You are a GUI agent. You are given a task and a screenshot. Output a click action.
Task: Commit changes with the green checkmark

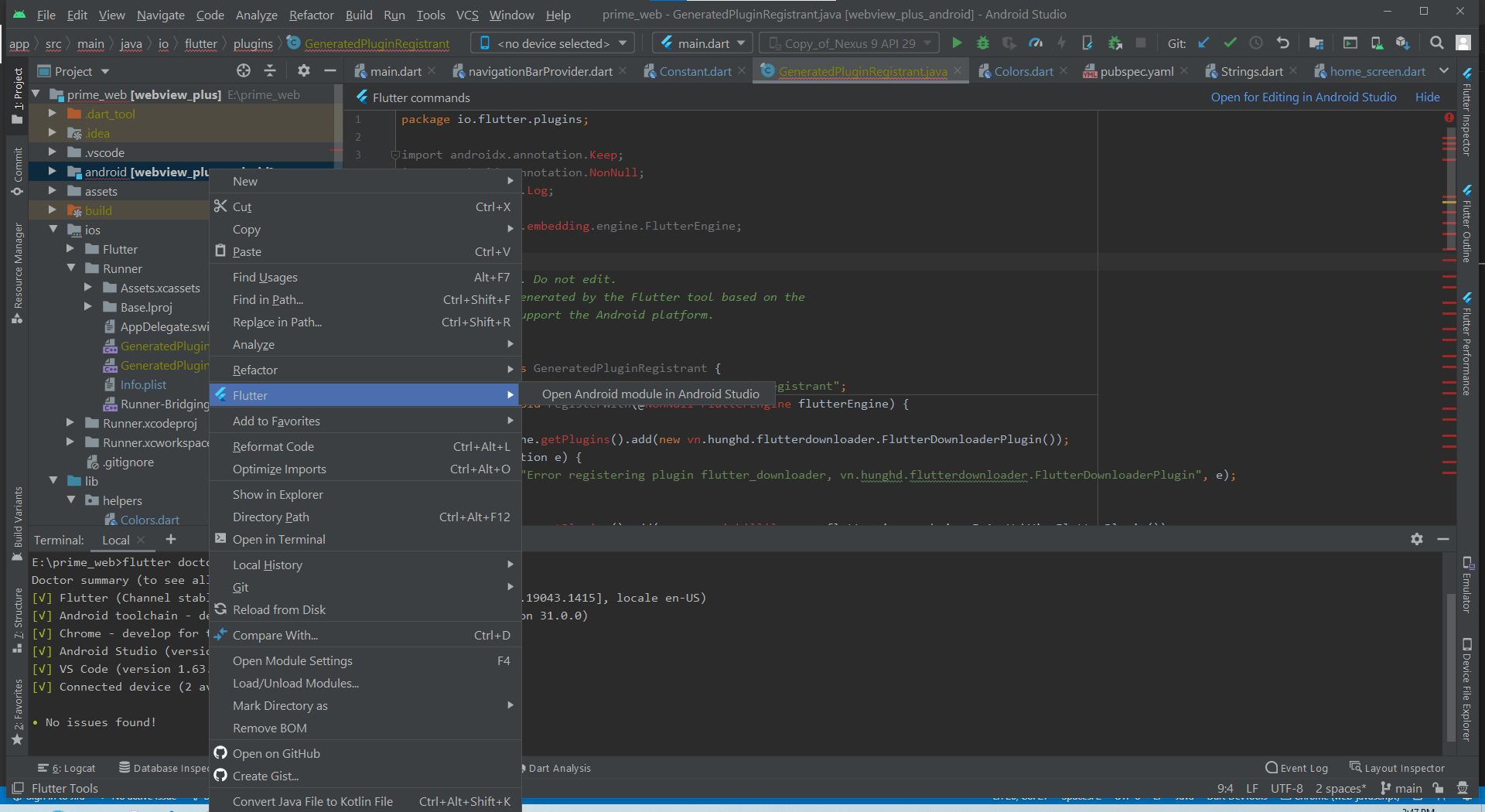1230,43
